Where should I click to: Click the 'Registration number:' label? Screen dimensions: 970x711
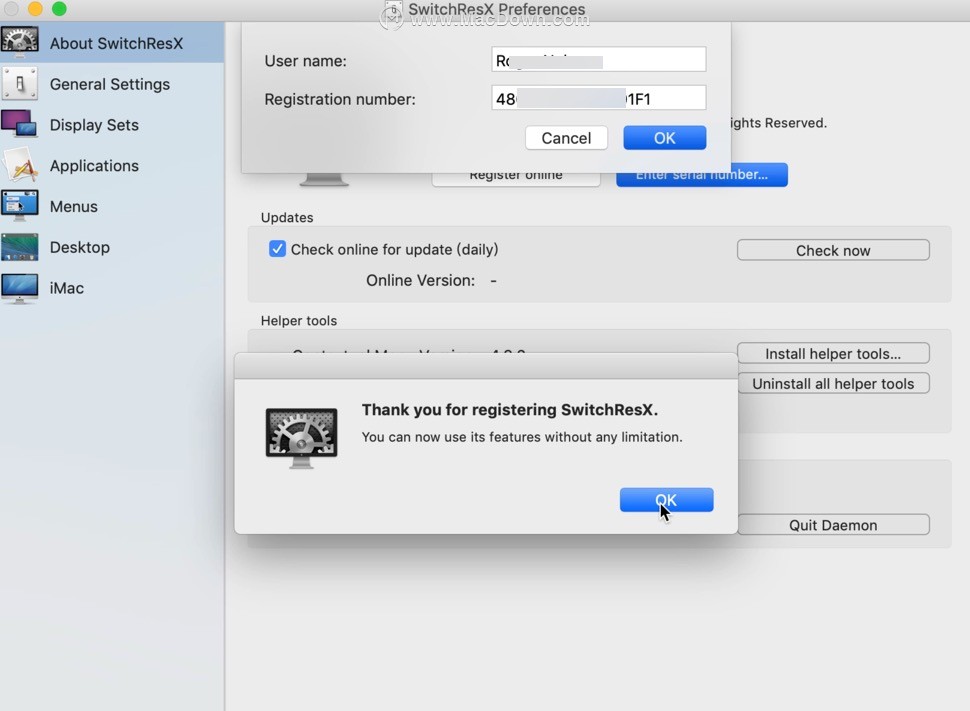pyautogui.click(x=340, y=99)
